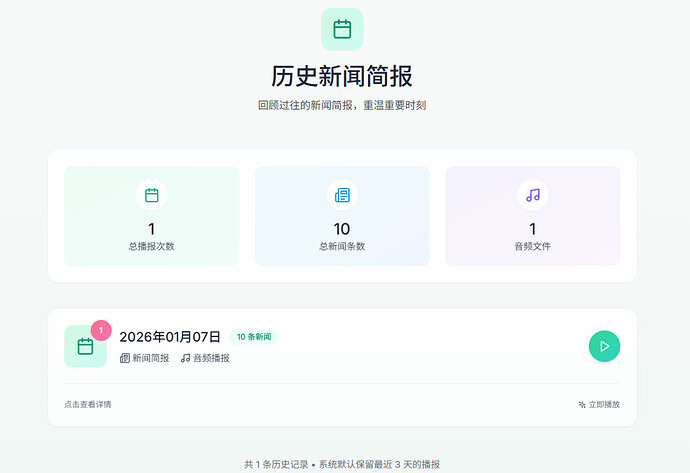Click the 10 条新闻 tag

click(254, 337)
